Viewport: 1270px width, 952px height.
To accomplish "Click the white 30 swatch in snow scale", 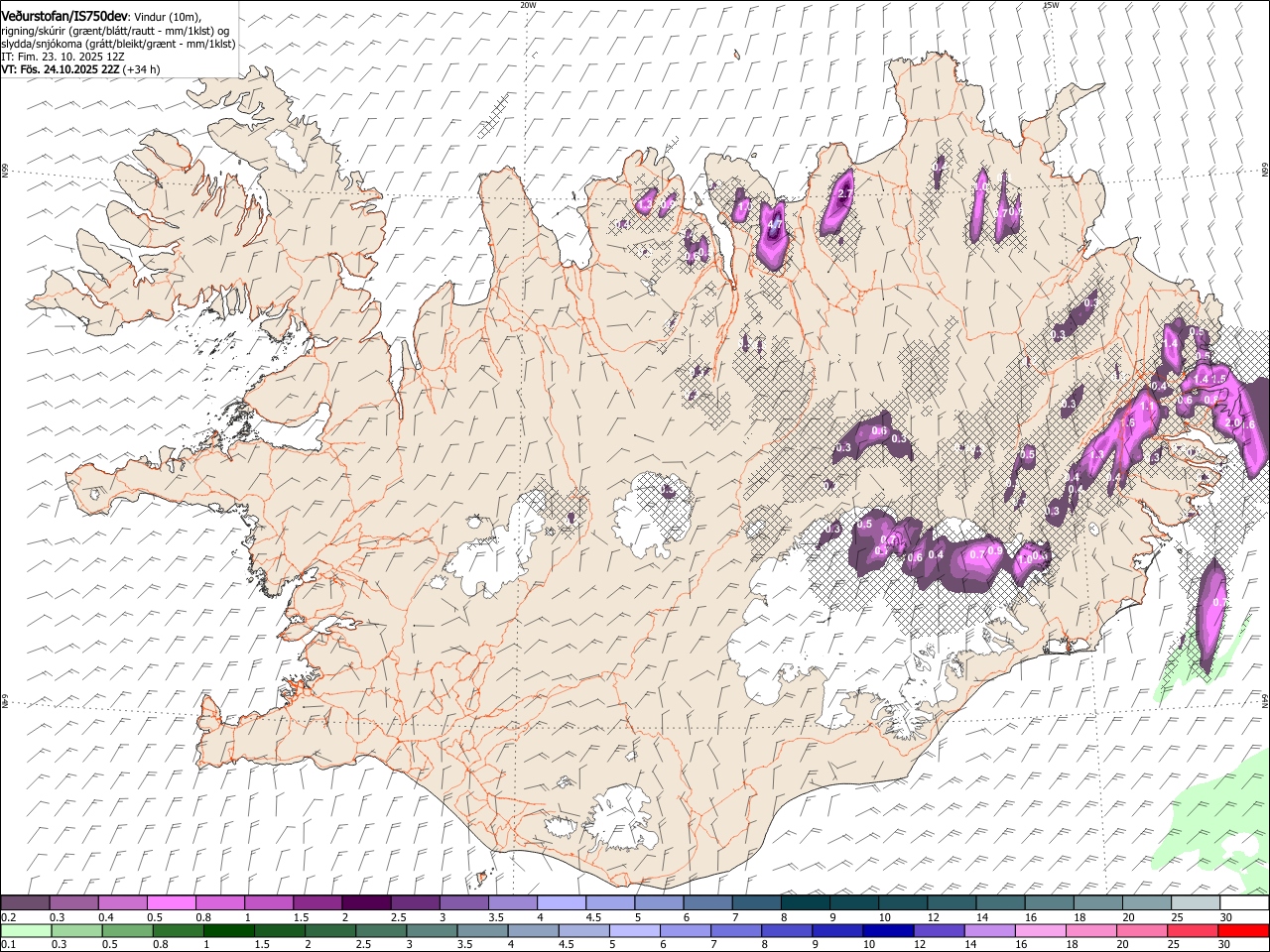I will coord(1245,902).
